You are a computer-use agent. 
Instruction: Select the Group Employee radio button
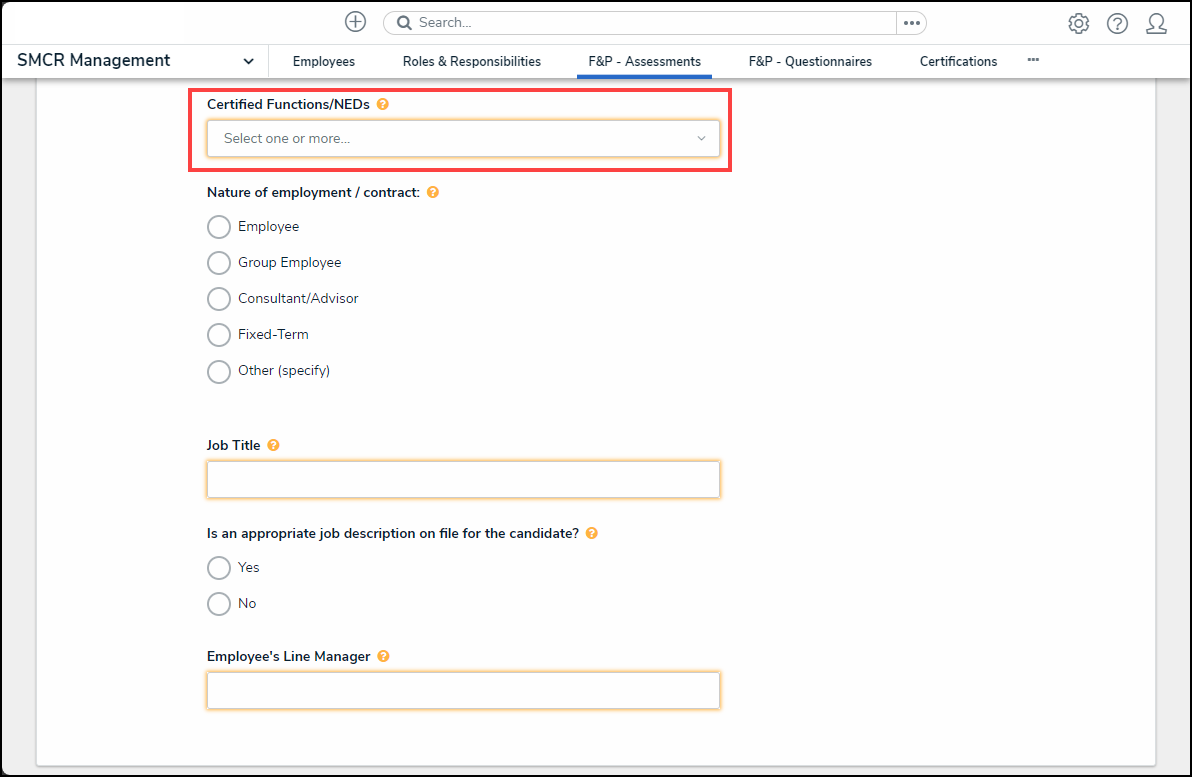219,263
